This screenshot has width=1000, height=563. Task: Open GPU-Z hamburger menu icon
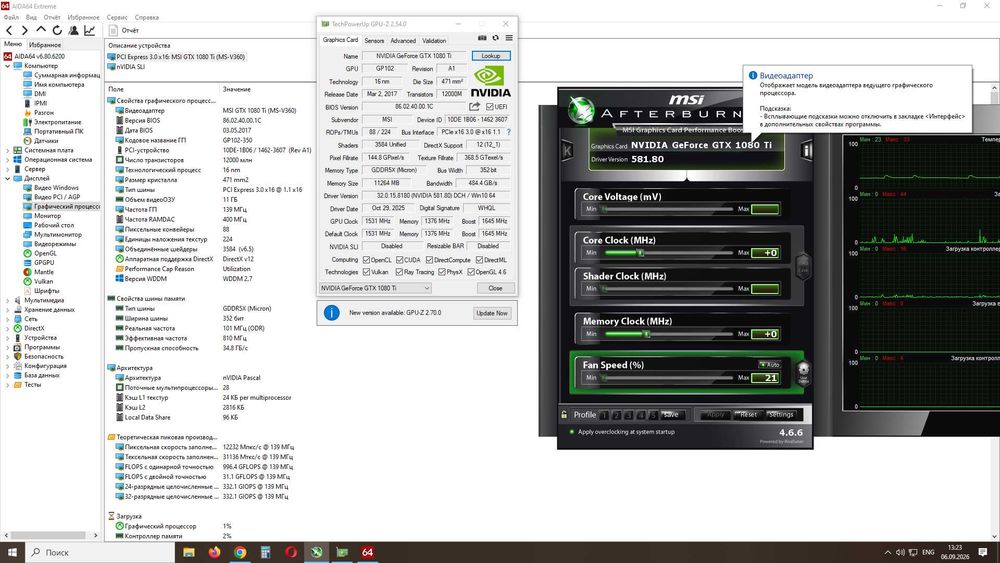coord(509,38)
